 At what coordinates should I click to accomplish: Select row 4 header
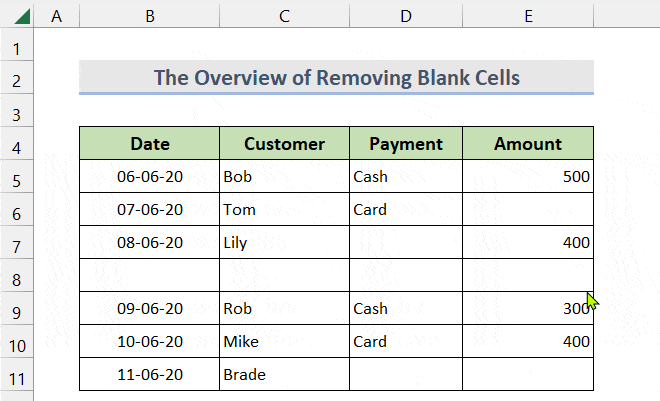[17, 144]
